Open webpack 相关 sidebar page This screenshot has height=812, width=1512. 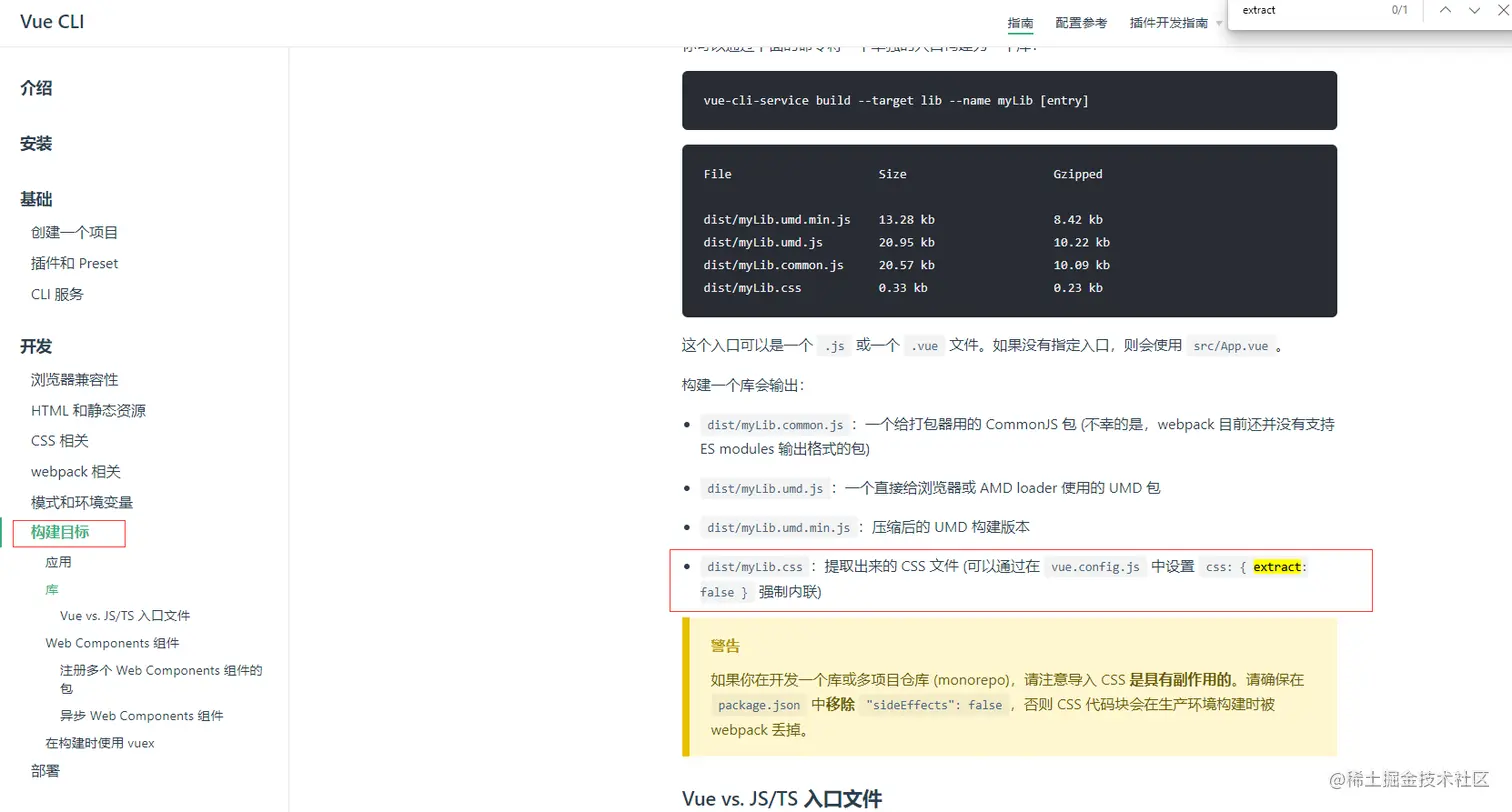point(76,472)
